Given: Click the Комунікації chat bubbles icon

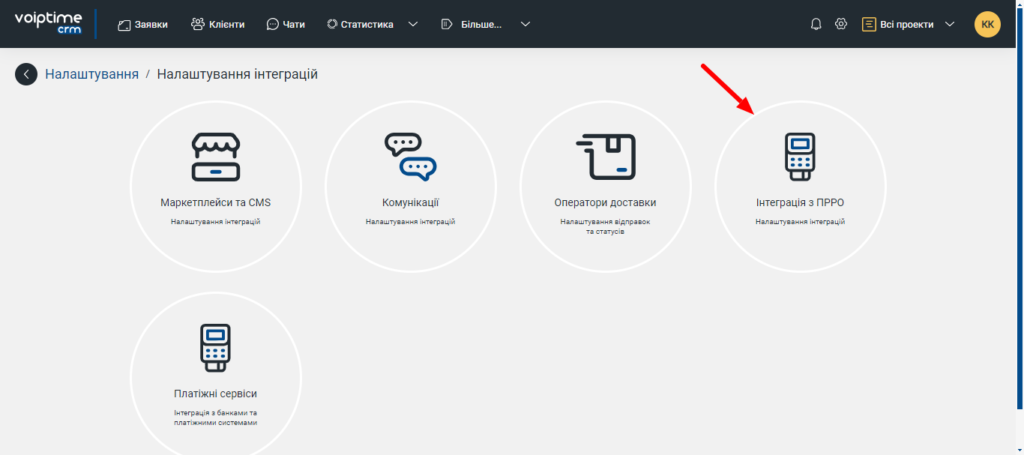Looking at the screenshot, I should coord(410,157).
